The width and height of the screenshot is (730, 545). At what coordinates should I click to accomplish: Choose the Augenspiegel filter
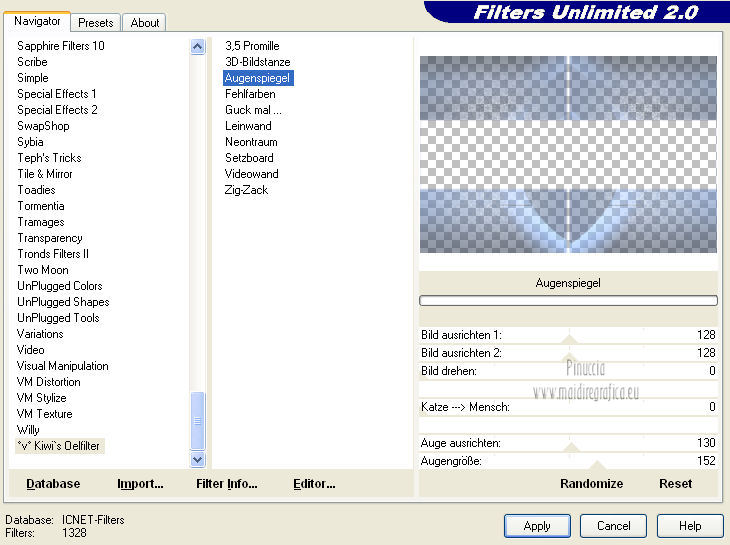[257, 78]
